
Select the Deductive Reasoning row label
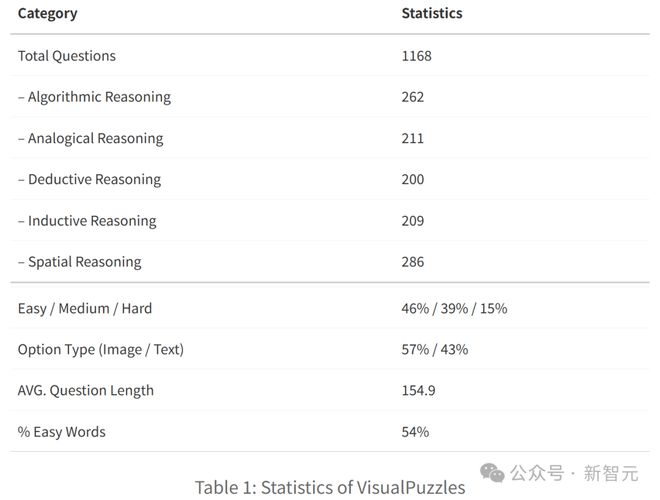tap(89, 180)
